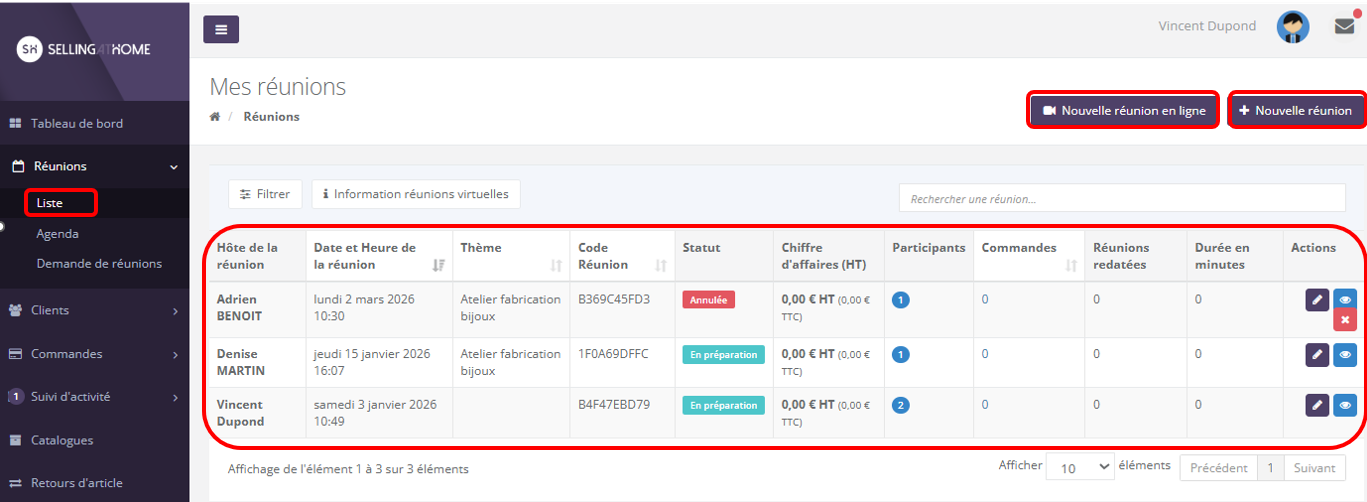The height and width of the screenshot is (502, 1367).
Task: Open Agenda in the sidebar
Action: pyautogui.click(x=57, y=234)
